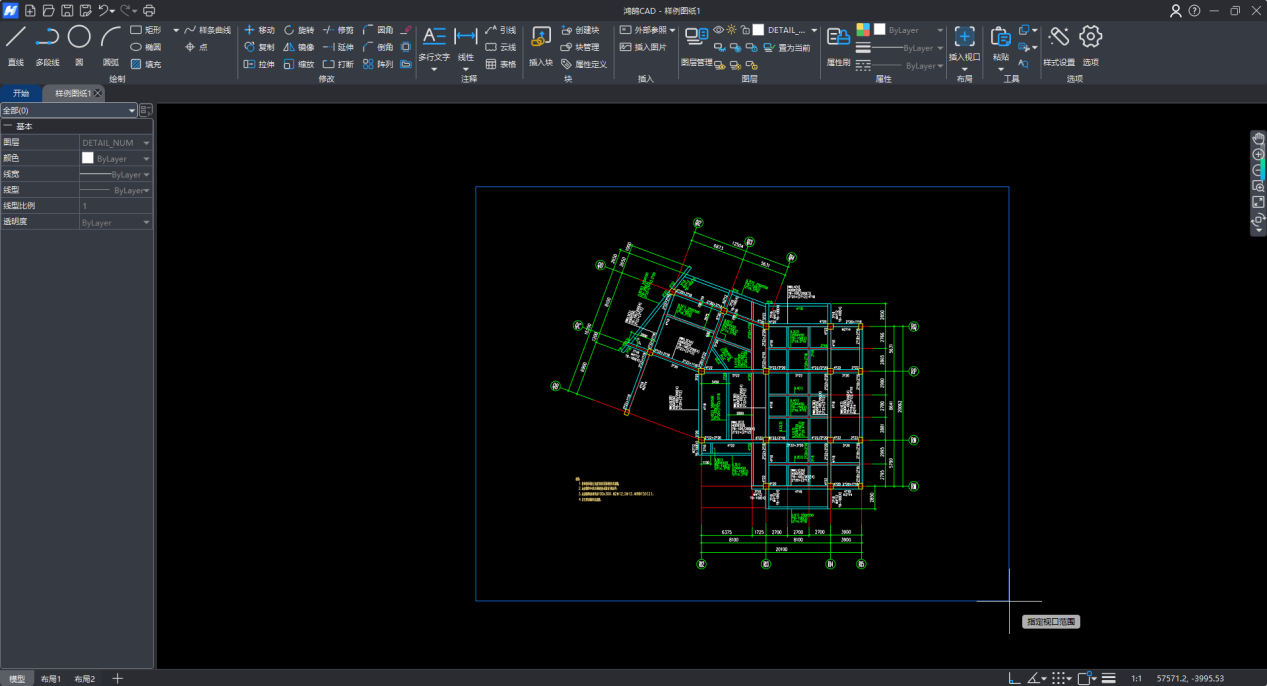
Task: Switch to the 开始 start tab
Action: (x=21, y=93)
